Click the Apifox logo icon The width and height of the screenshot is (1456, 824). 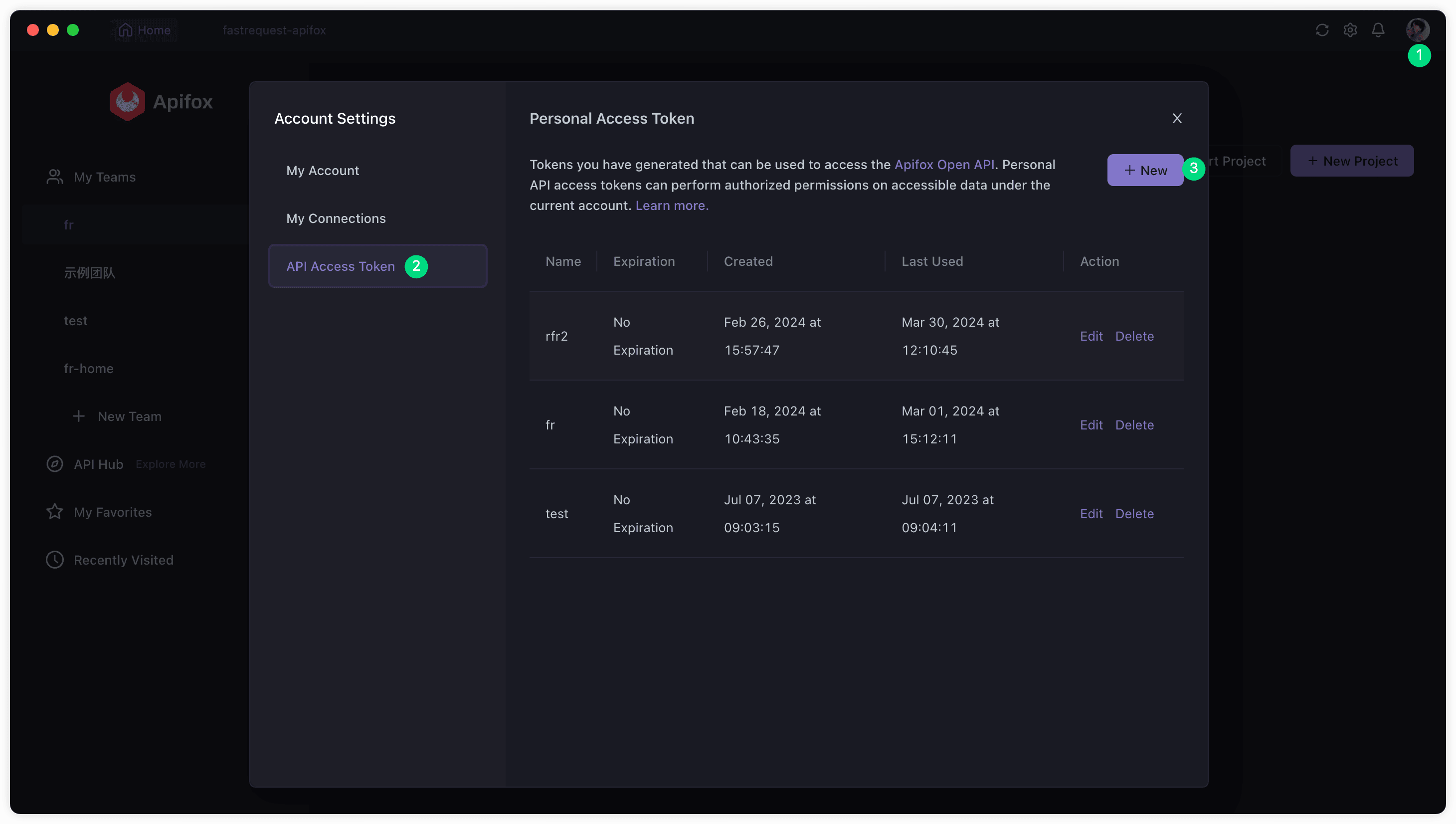click(127, 102)
